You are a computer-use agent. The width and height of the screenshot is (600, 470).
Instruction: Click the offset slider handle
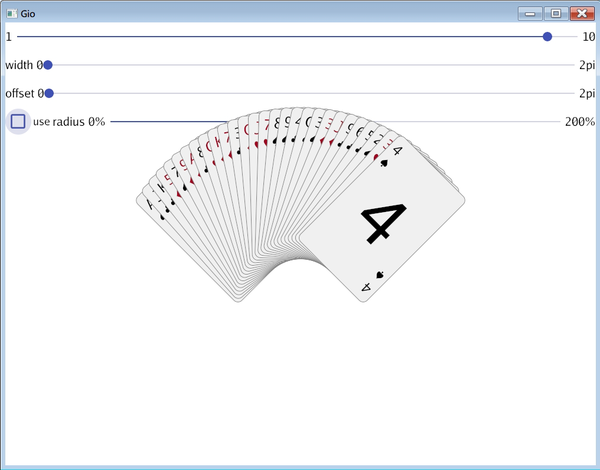pos(48,93)
